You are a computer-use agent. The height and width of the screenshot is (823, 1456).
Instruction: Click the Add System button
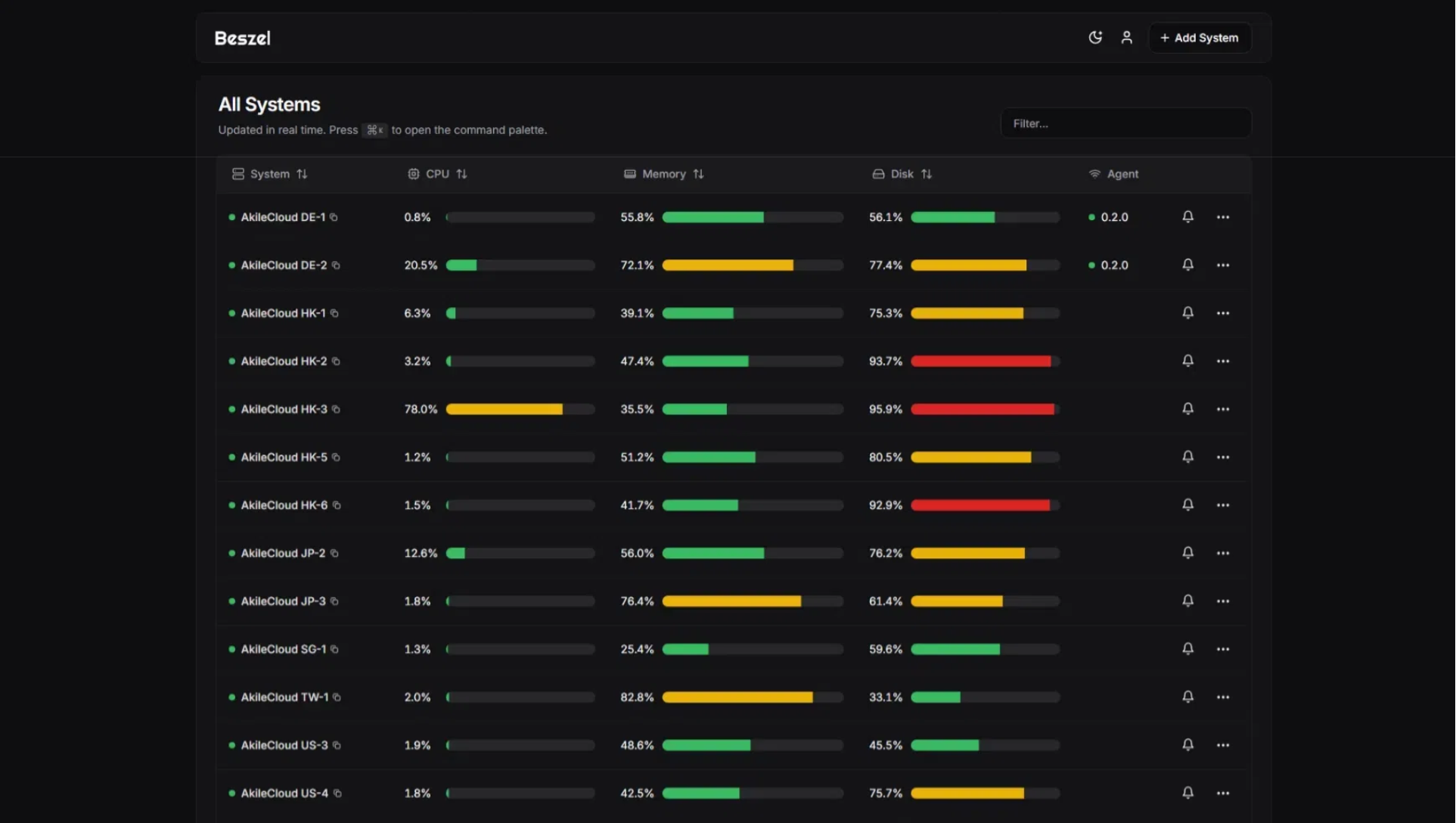tap(1199, 38)
